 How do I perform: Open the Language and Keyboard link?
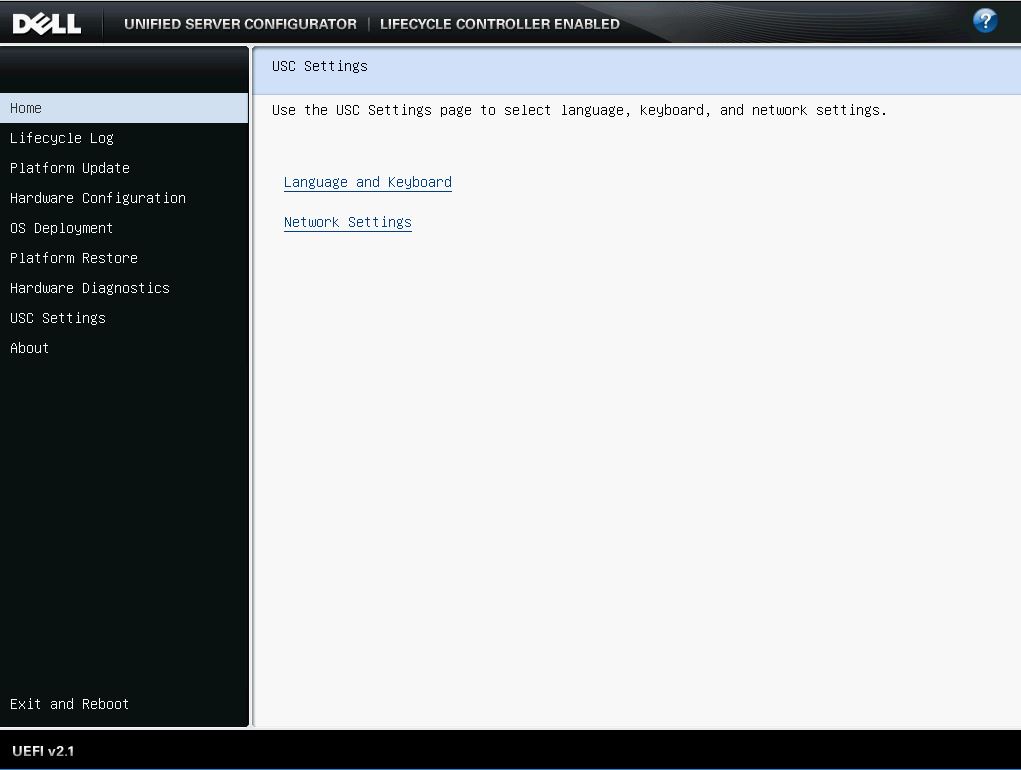tap(367, 182)
